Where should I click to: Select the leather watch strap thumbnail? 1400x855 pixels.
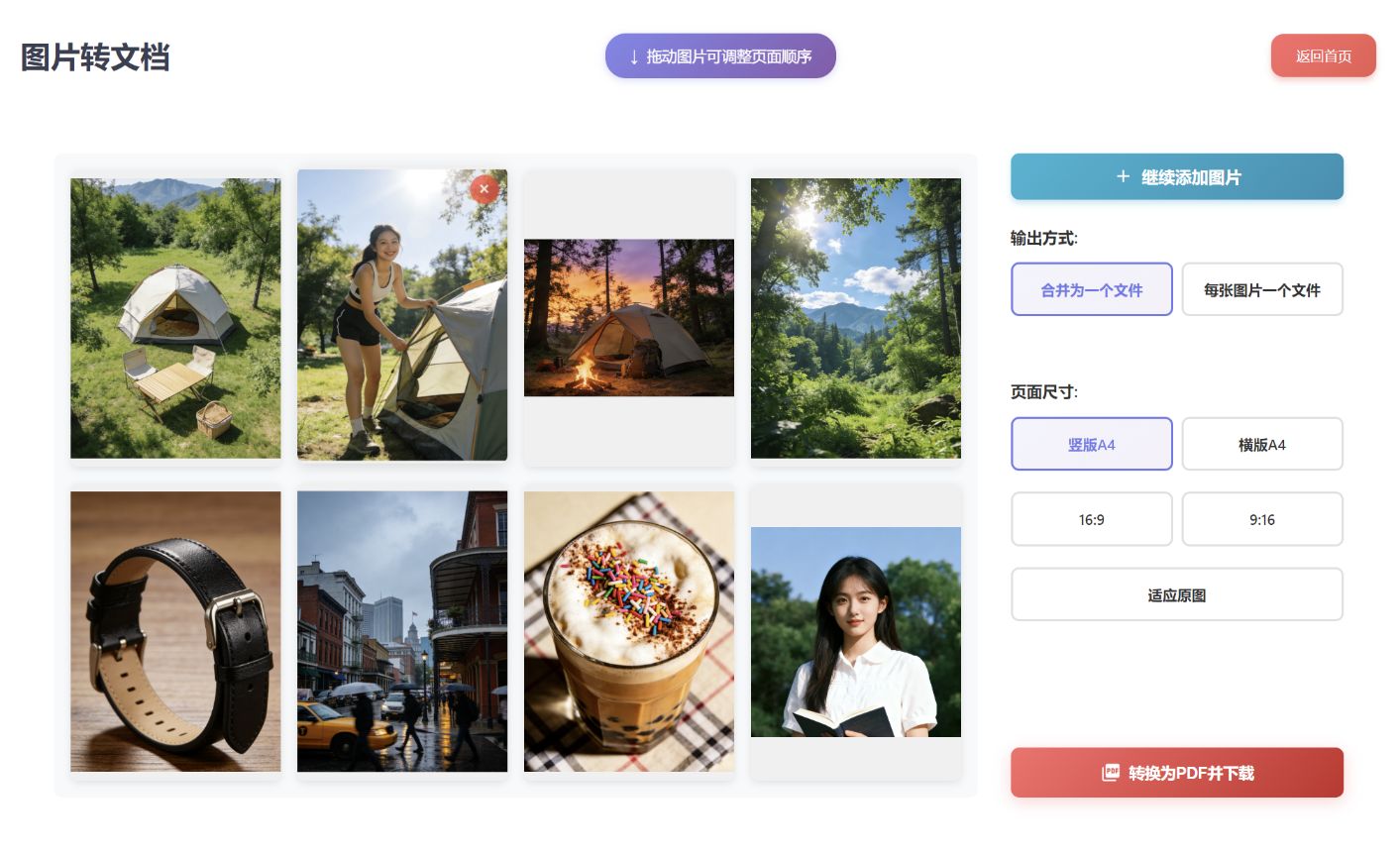[175, 631]
